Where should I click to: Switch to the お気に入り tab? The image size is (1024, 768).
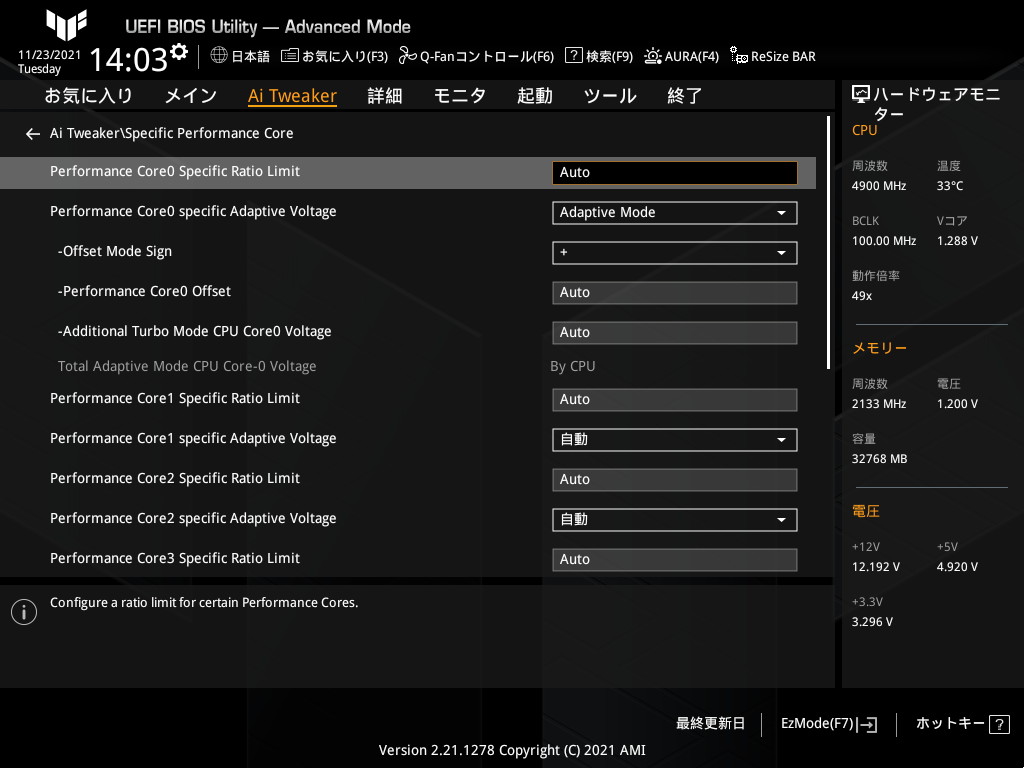89,96
